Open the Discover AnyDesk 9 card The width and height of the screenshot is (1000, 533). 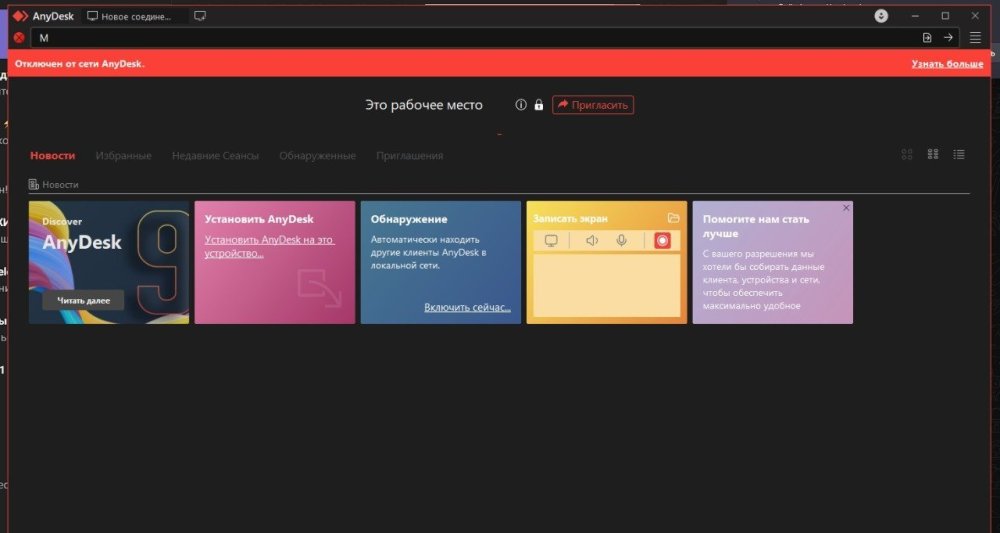click(x=109, y=263)
